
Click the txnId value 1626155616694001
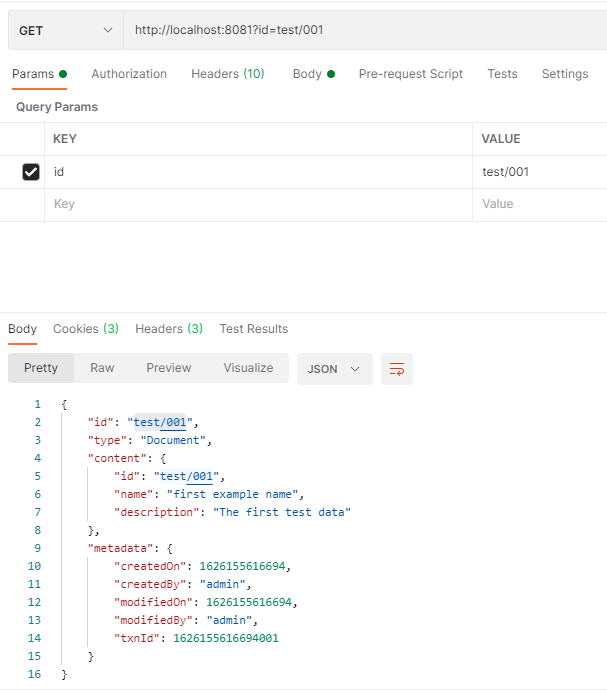point(225,638)
